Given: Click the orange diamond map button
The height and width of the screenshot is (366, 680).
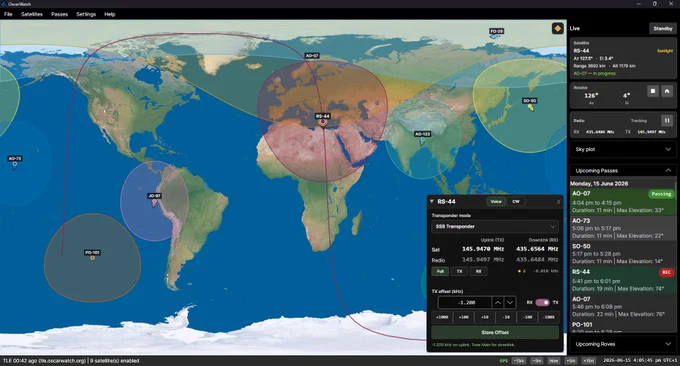Looking at the screenshot, I should (x=557, y=29).
